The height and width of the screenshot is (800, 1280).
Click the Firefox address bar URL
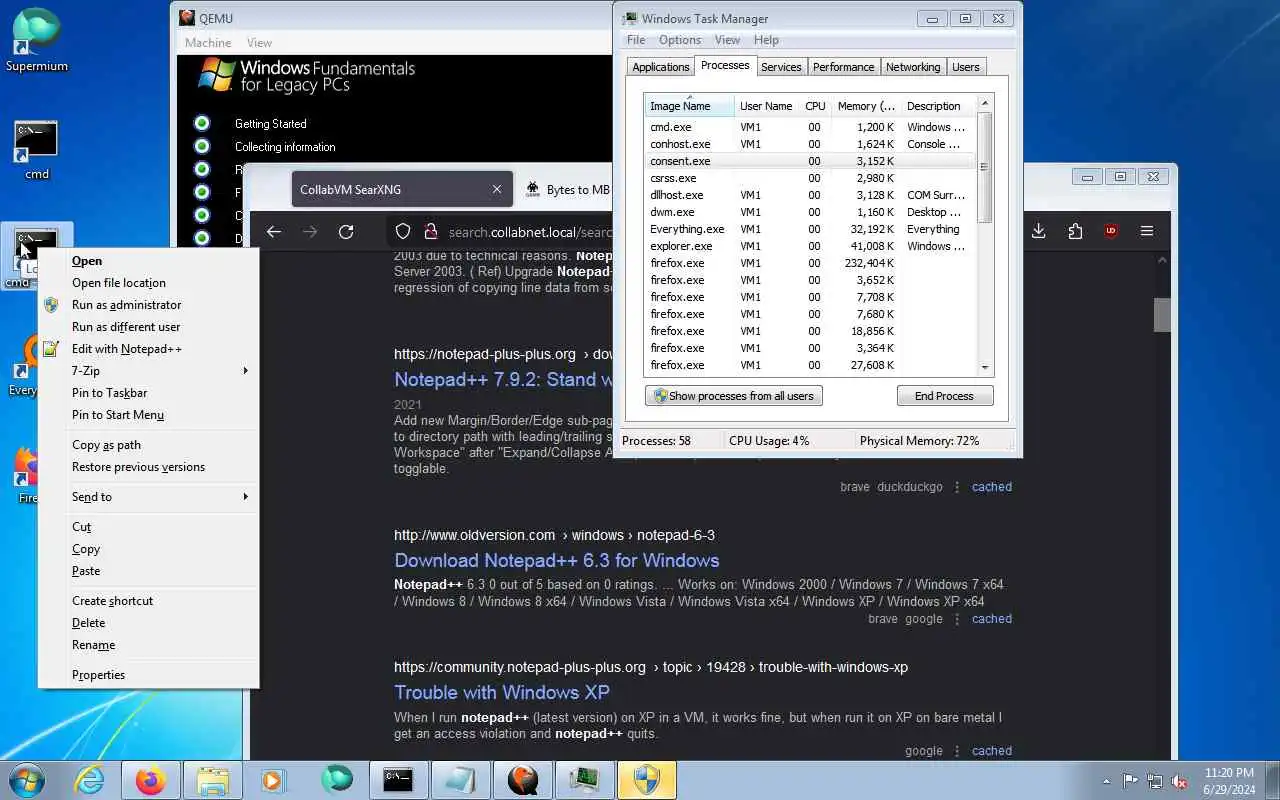pos(530,232)
